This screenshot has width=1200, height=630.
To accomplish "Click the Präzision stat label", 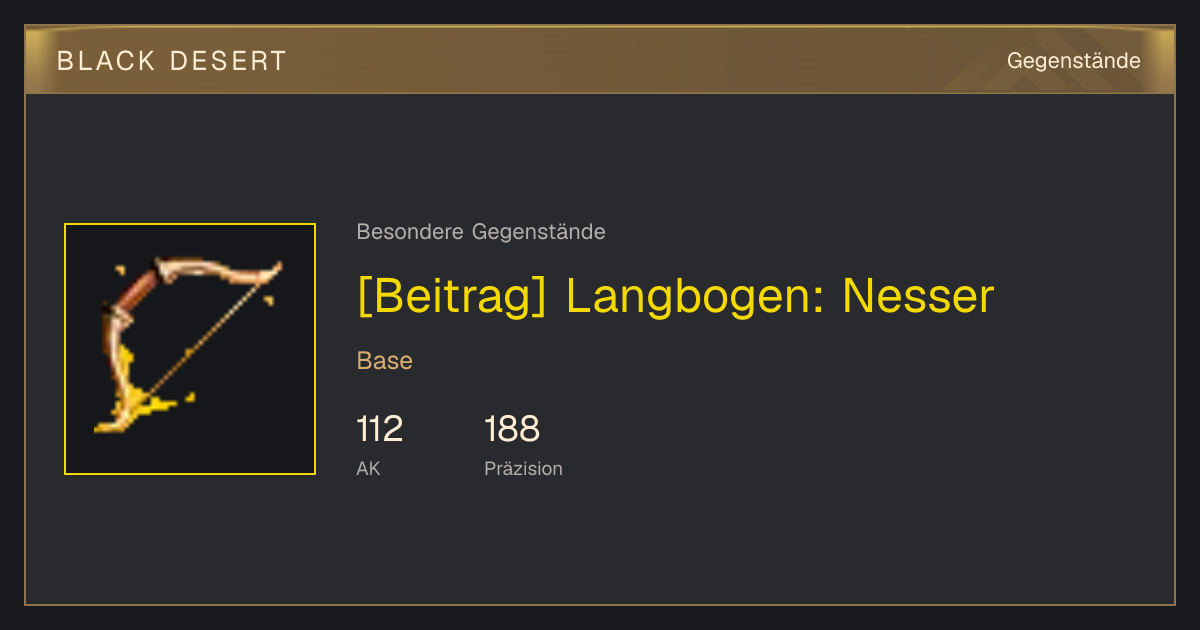I will point(523,468).
